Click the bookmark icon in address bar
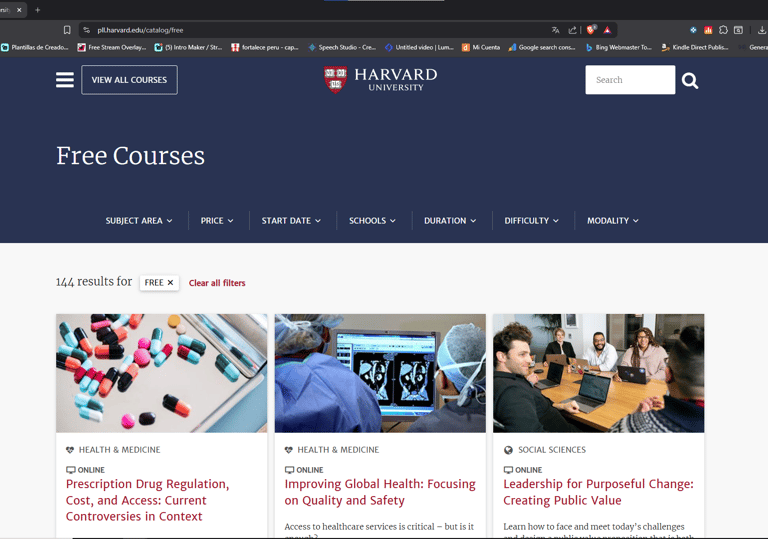Image resolution: width=768 pixels, height=539 pixels. click(x=67, y=30)
